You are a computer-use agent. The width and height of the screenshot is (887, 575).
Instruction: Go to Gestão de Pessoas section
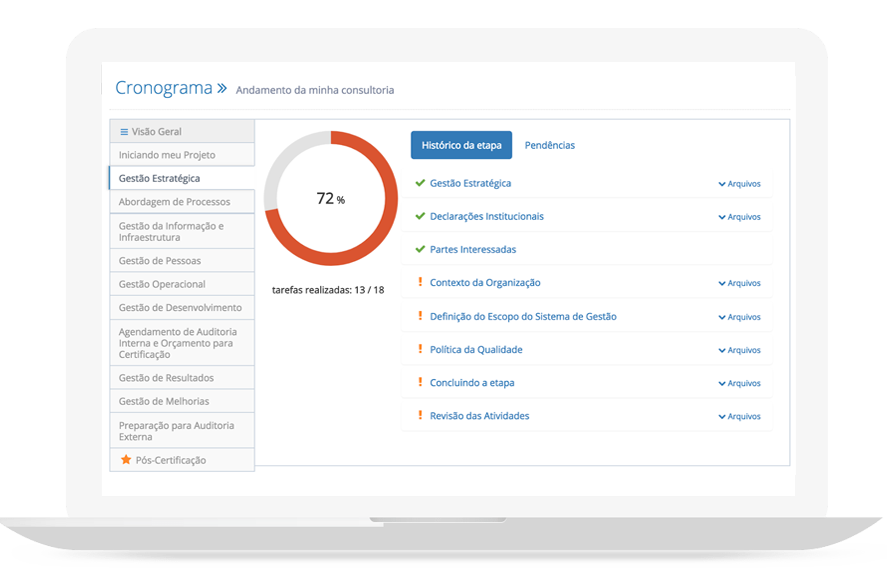160,261
